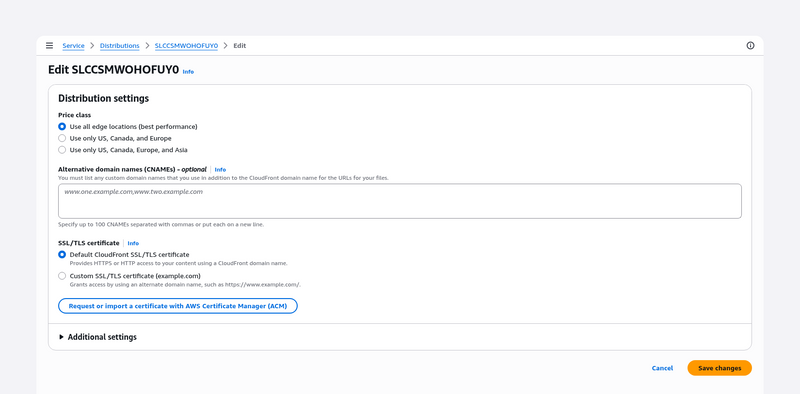Open SLCCSMWOHOFUY0 breadcrumb link
Viewport: 800px width, 394px height.
tap(186, 46)
